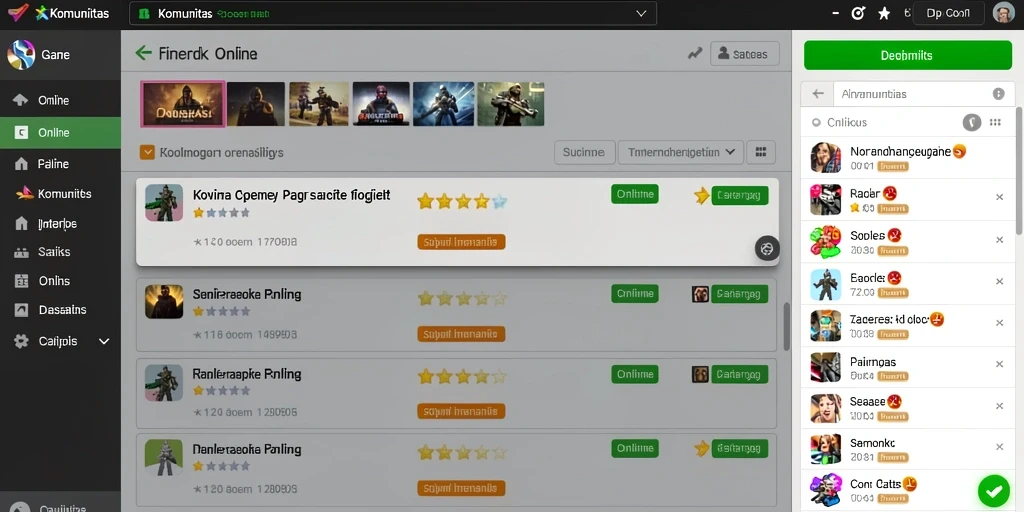
Task: Click the dots menu icon beside Cnliicus
Action: point(996,122)
